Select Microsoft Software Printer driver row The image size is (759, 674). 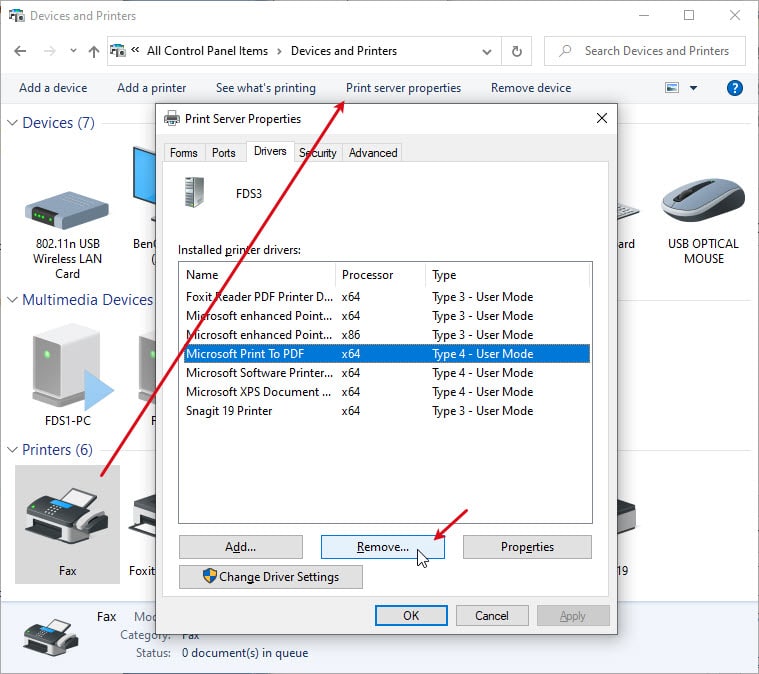pyautogui.click(x=387, y=373)
